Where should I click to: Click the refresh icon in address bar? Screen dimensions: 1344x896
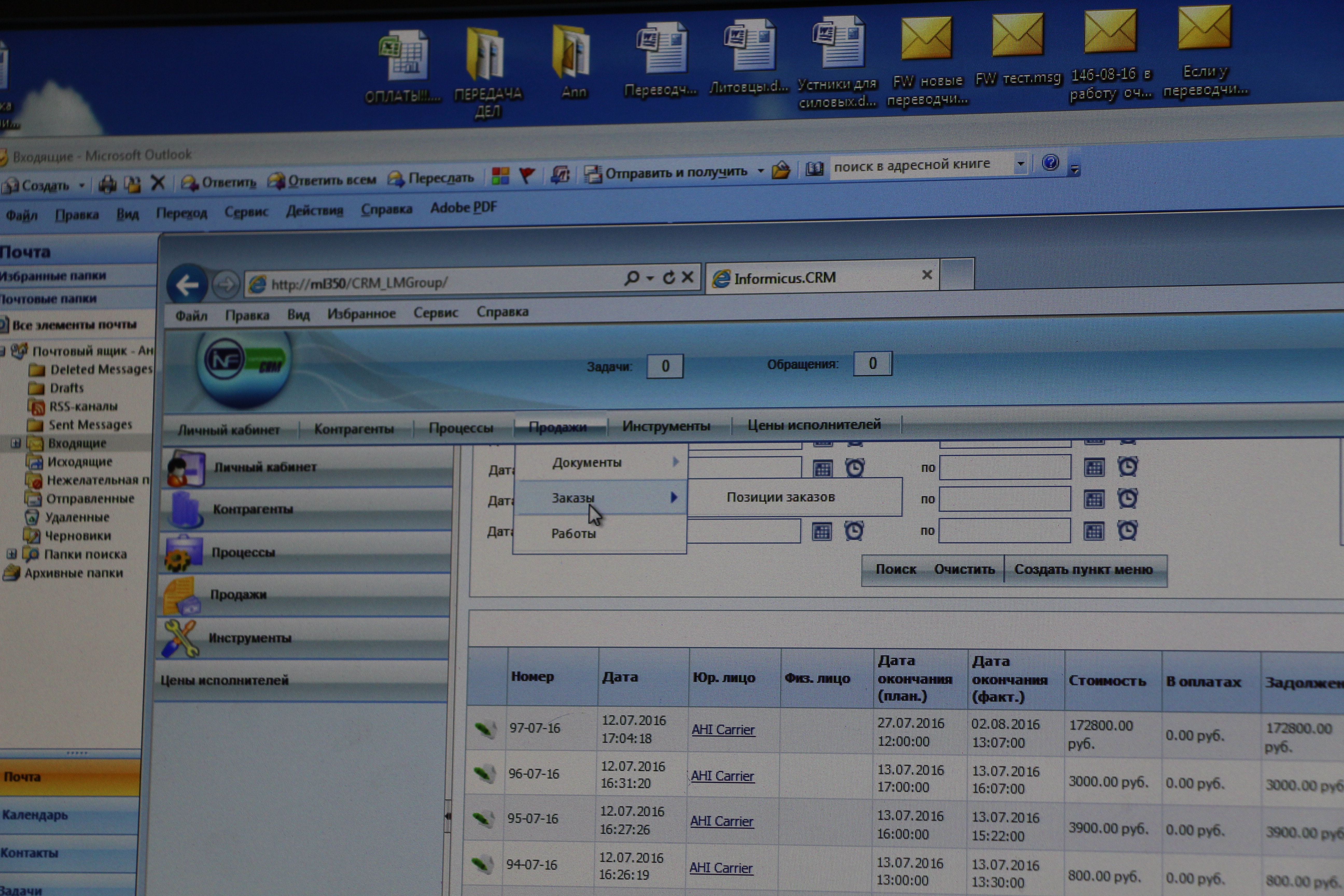coord(669,278)
